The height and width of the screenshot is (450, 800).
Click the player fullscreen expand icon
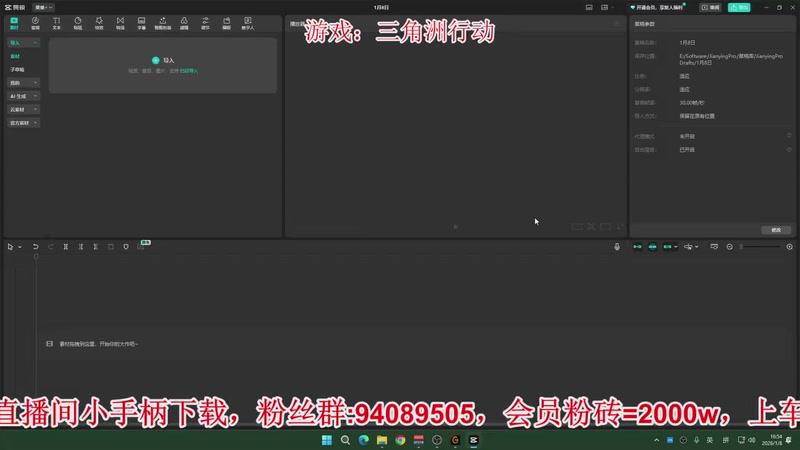[620, 227]
